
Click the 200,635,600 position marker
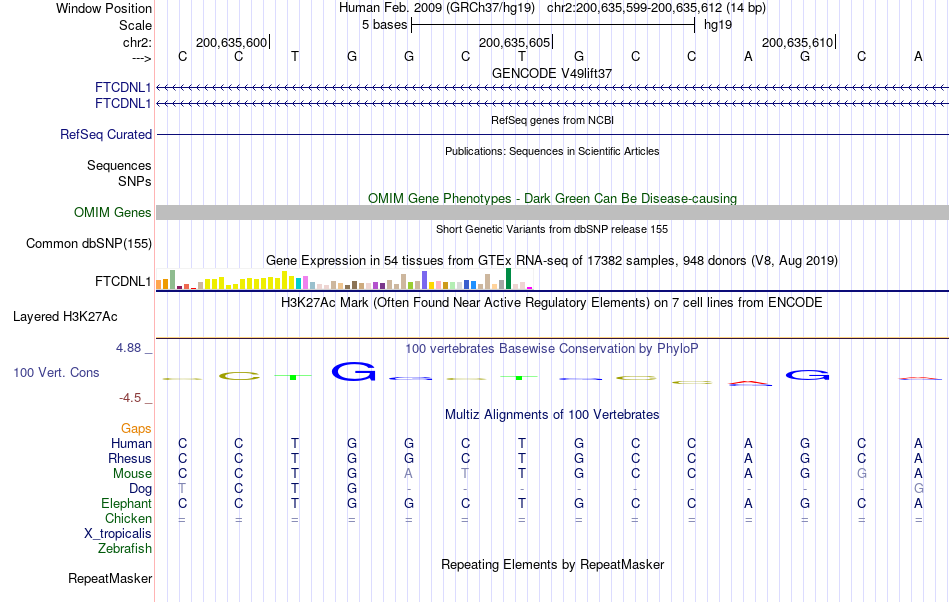click(x=231, y=42)
